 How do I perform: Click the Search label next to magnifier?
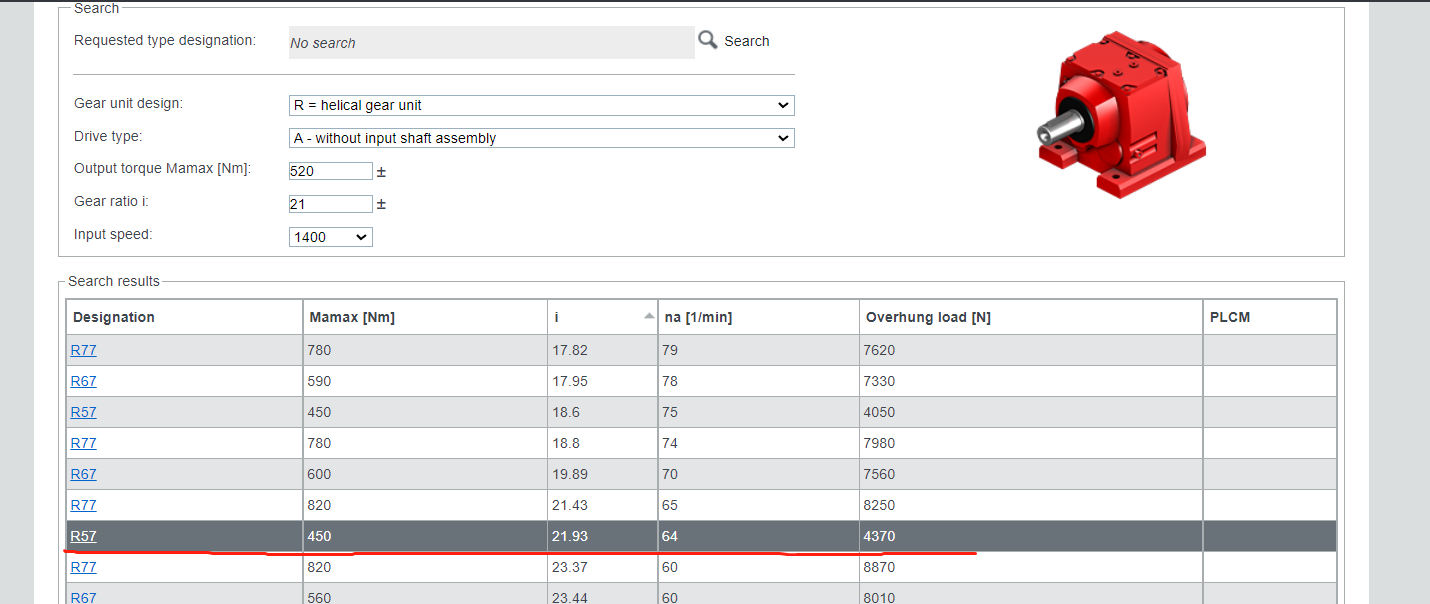[x=747, y=41]
